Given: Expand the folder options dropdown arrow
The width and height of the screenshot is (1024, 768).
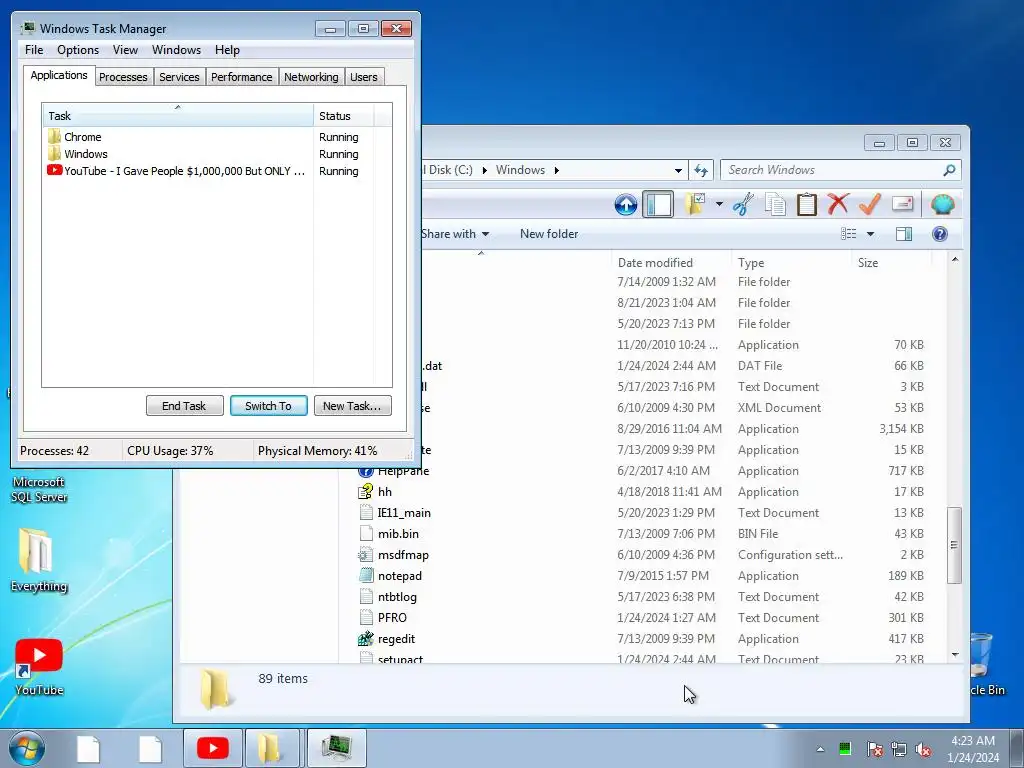Looking at the screenshot, I should [x=719, y=204].
